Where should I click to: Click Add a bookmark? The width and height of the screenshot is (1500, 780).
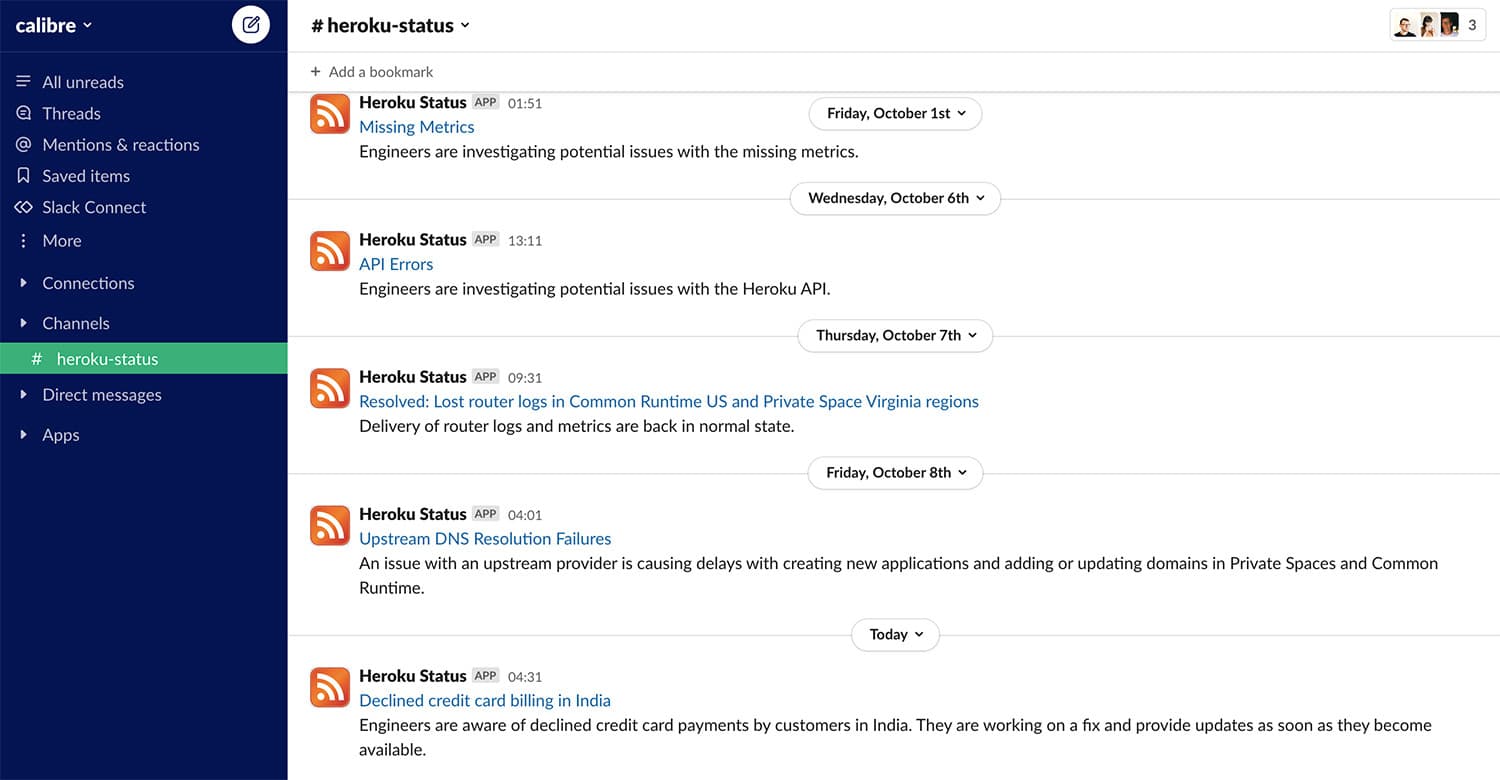(x=371, y=71)
